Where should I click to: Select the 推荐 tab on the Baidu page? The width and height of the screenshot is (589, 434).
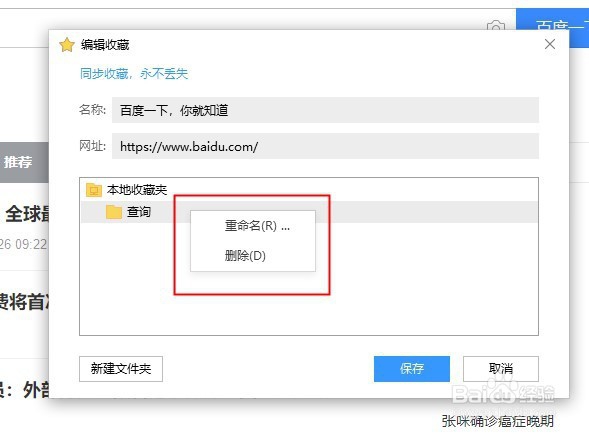pyautogui.click(x=18, y=162)
